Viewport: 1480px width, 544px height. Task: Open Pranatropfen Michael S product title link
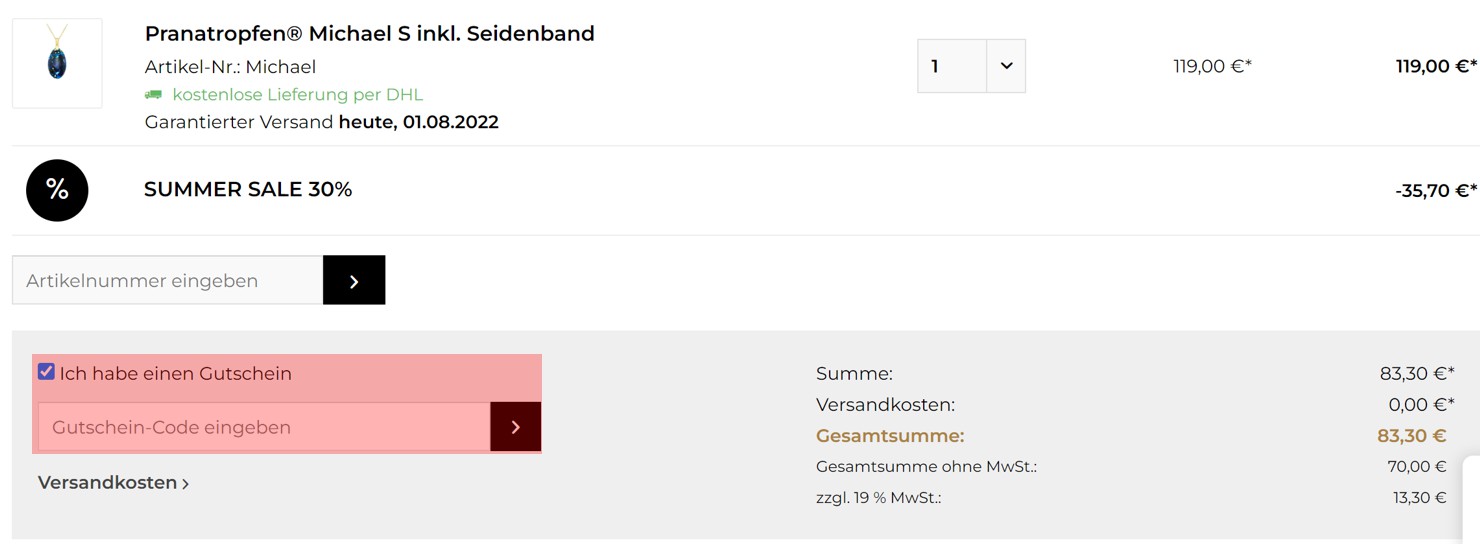pyautogui.click(x=370, y=33)
